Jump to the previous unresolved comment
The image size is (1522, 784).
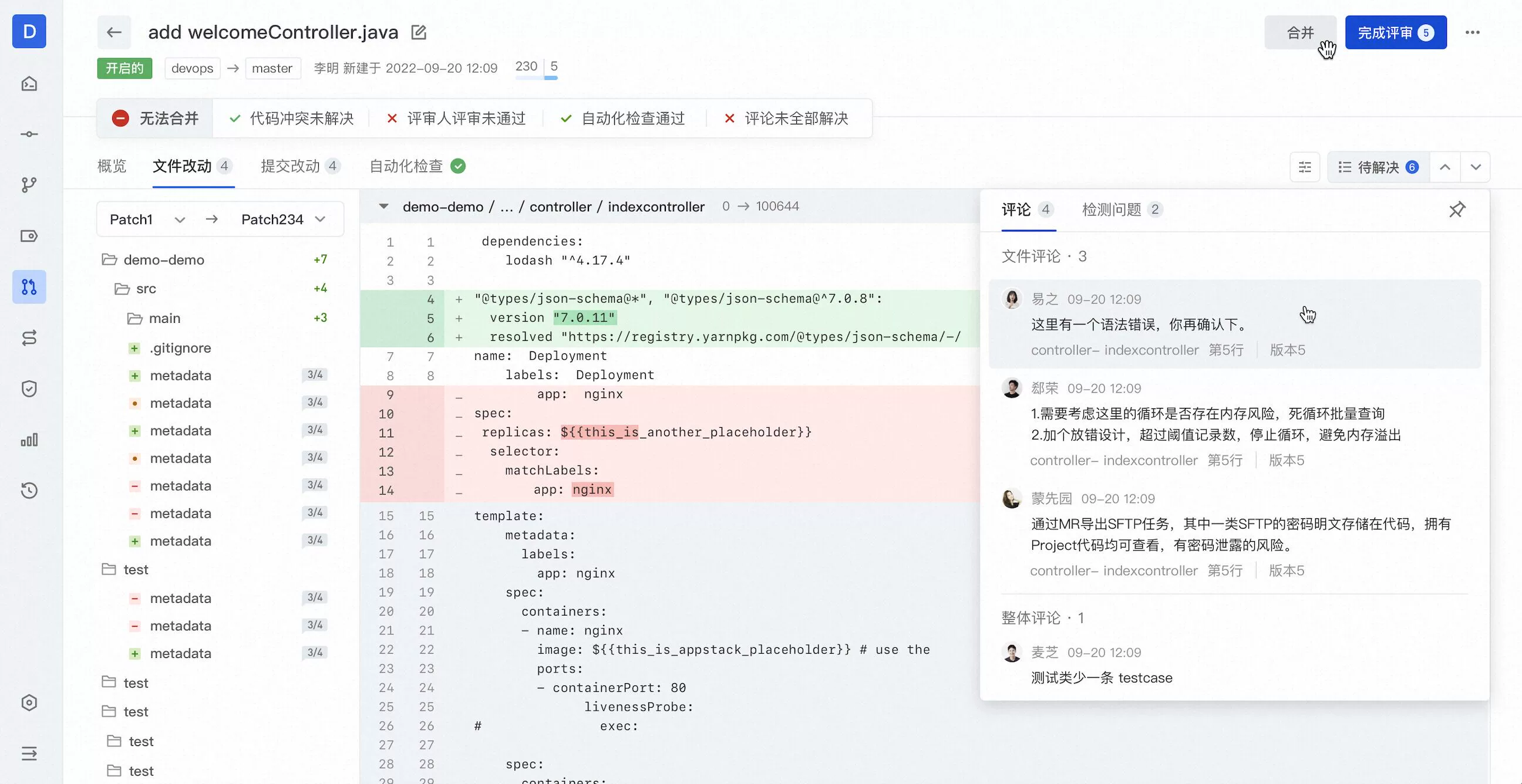tap(1444, 167)
